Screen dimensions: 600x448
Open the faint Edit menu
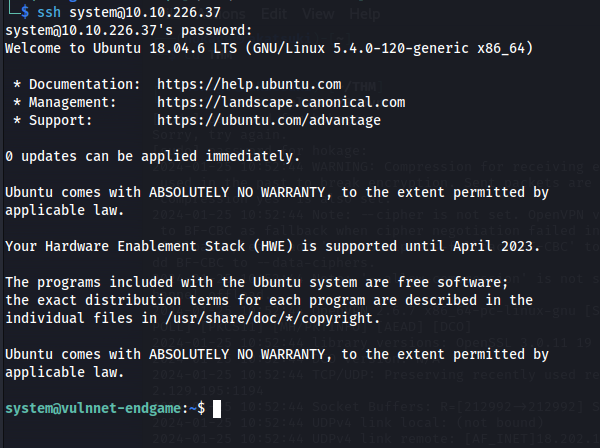click(274, 14)
